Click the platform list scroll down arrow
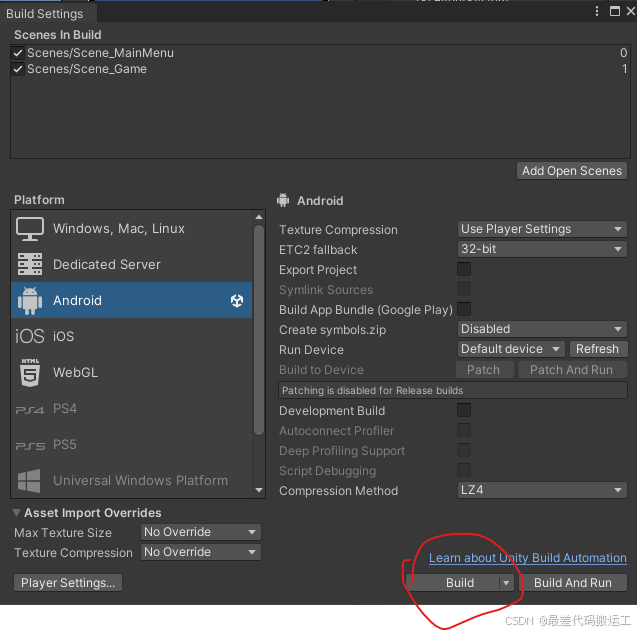The width and height of the screenshot is (637, 632). pos(259,490)
